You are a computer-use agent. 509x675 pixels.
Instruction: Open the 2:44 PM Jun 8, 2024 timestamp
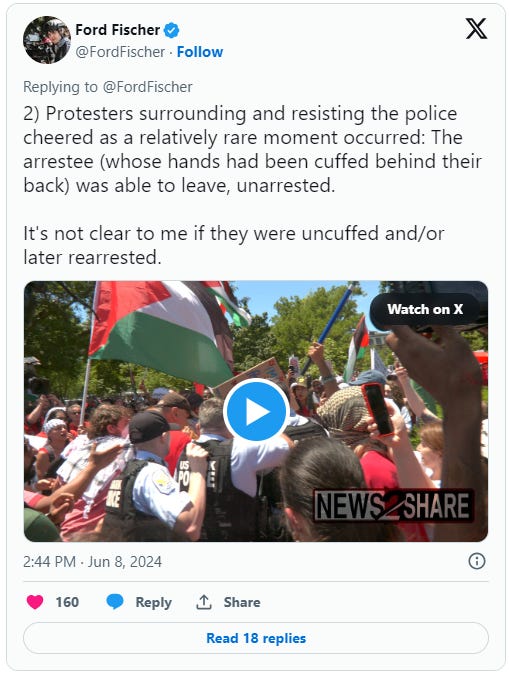[x=93, y=562]
